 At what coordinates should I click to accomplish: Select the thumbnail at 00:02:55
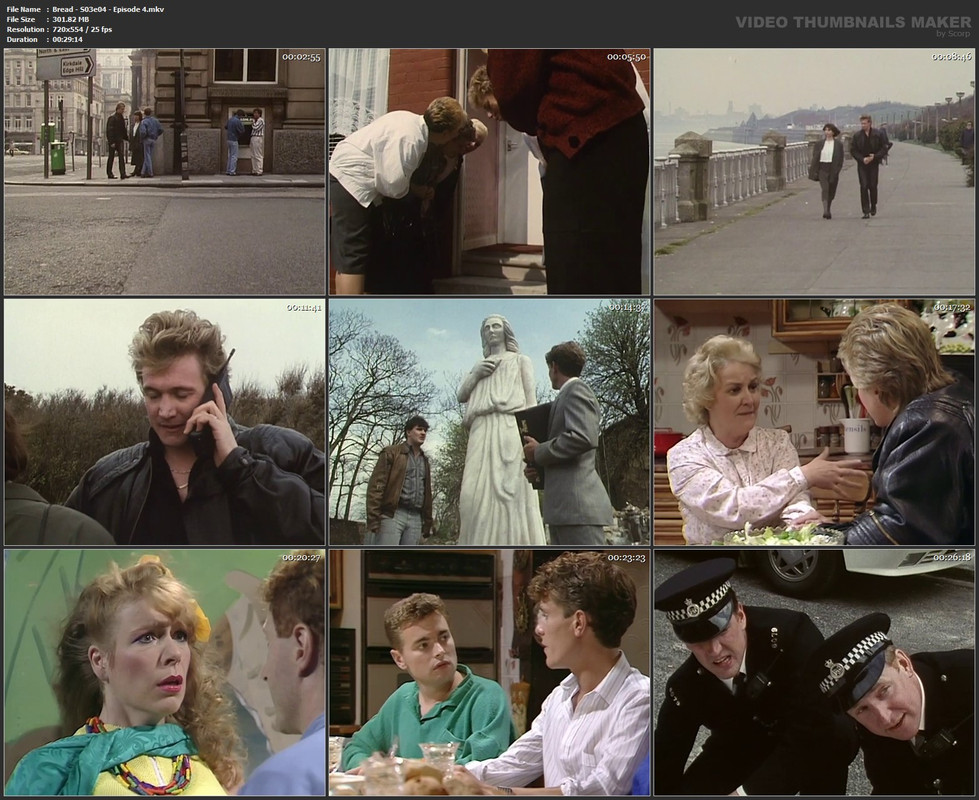point(165,172)
